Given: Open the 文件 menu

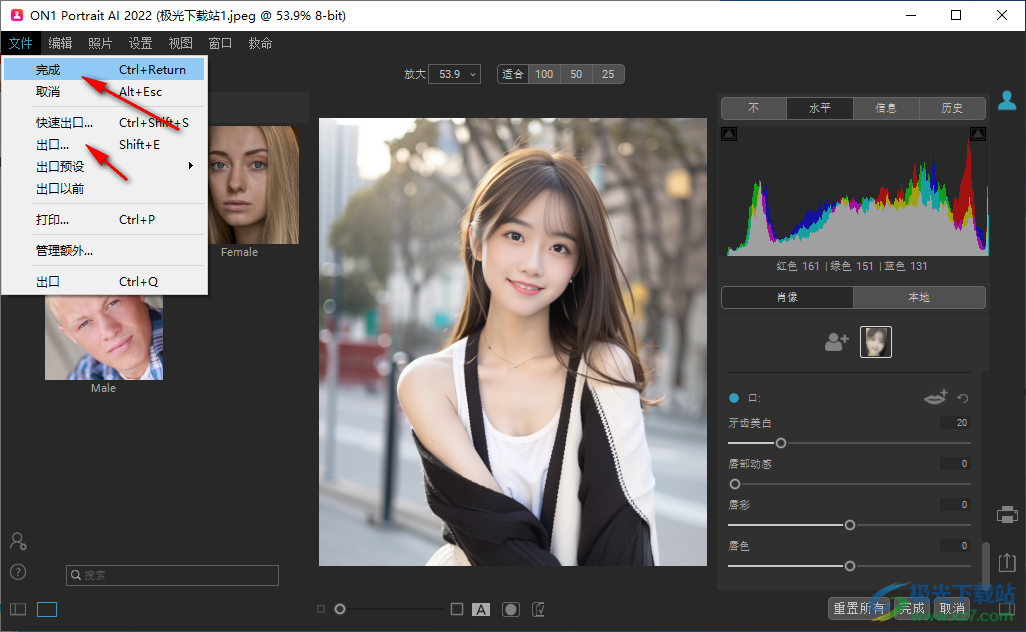Looking at the screenshot, I should 20,43.
